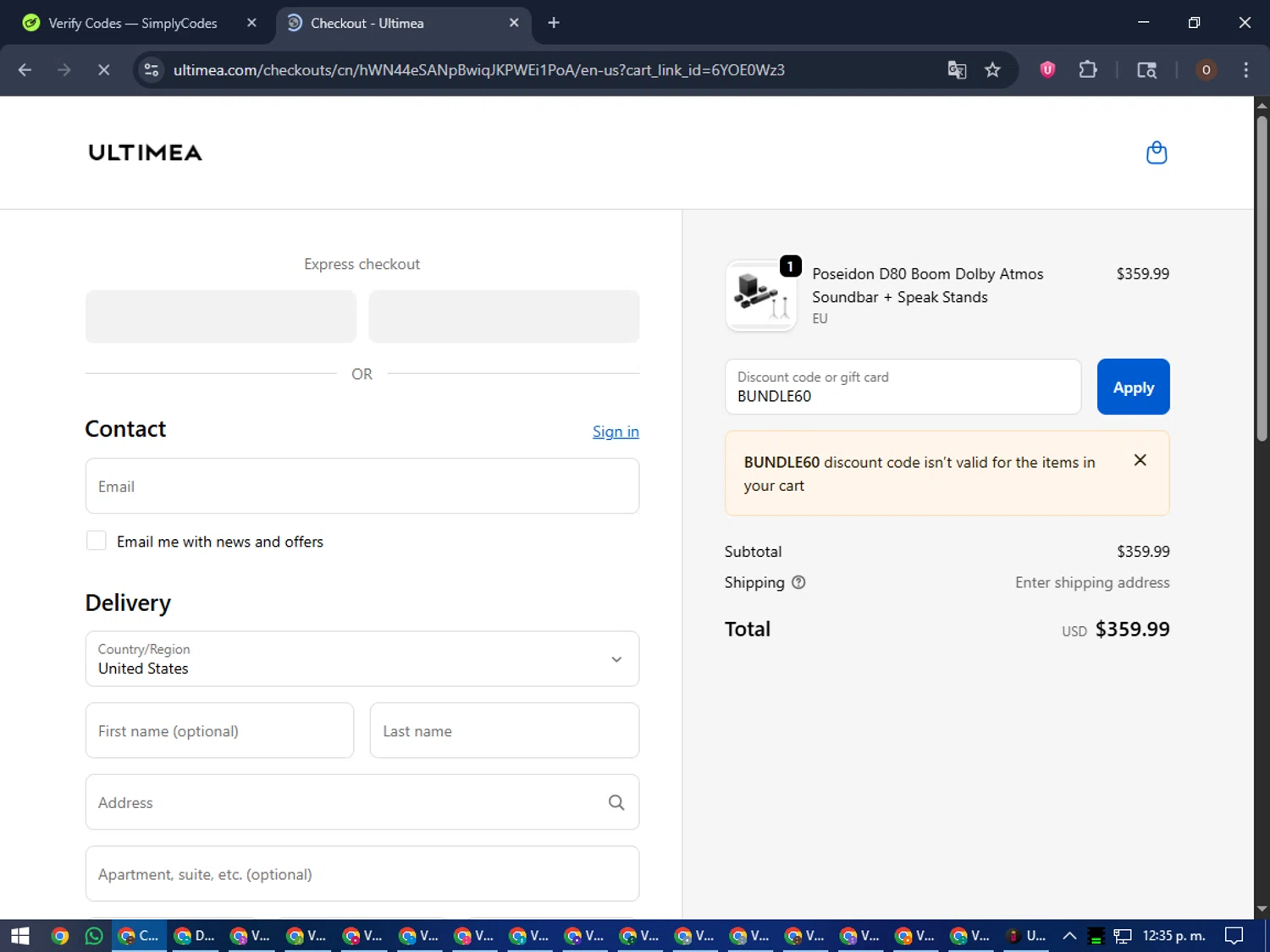Show hidden system tray icons

coord(1069,936)
